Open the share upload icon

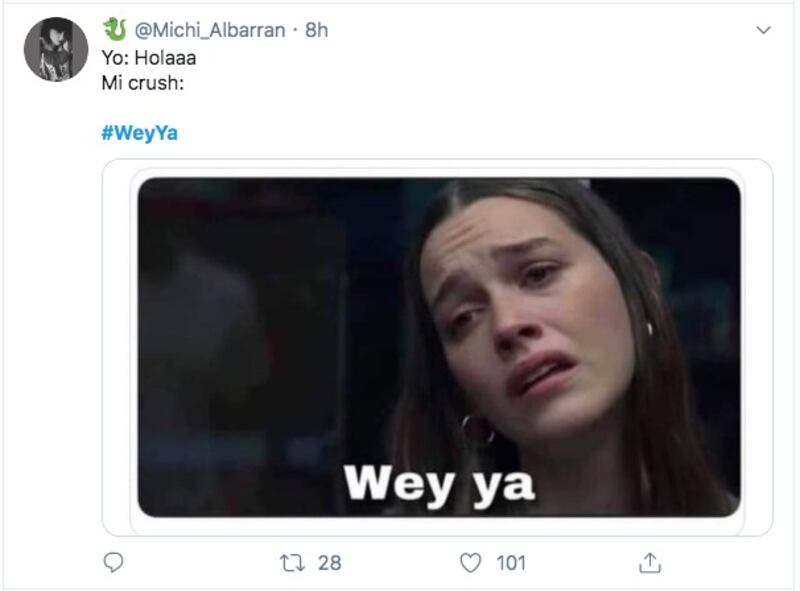coord(650,562)
